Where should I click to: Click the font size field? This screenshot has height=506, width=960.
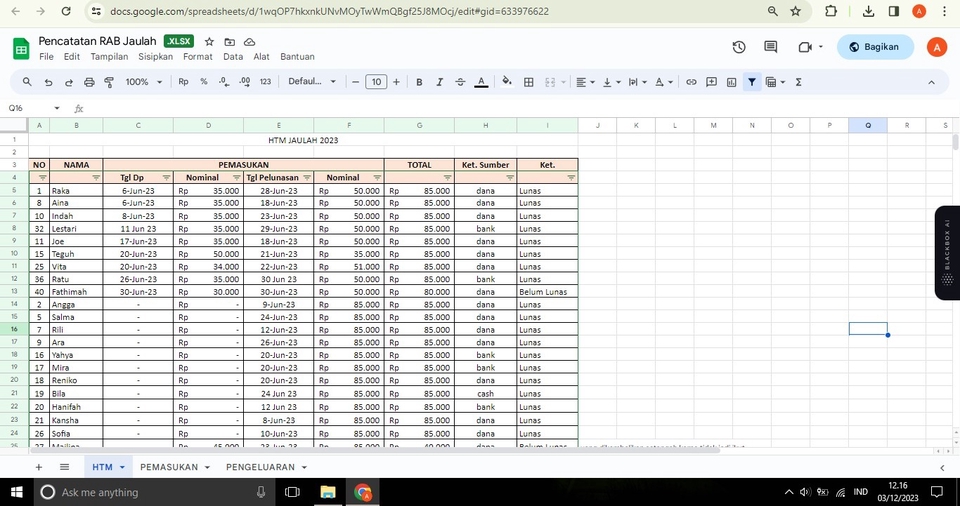click(x=376, y=82)
